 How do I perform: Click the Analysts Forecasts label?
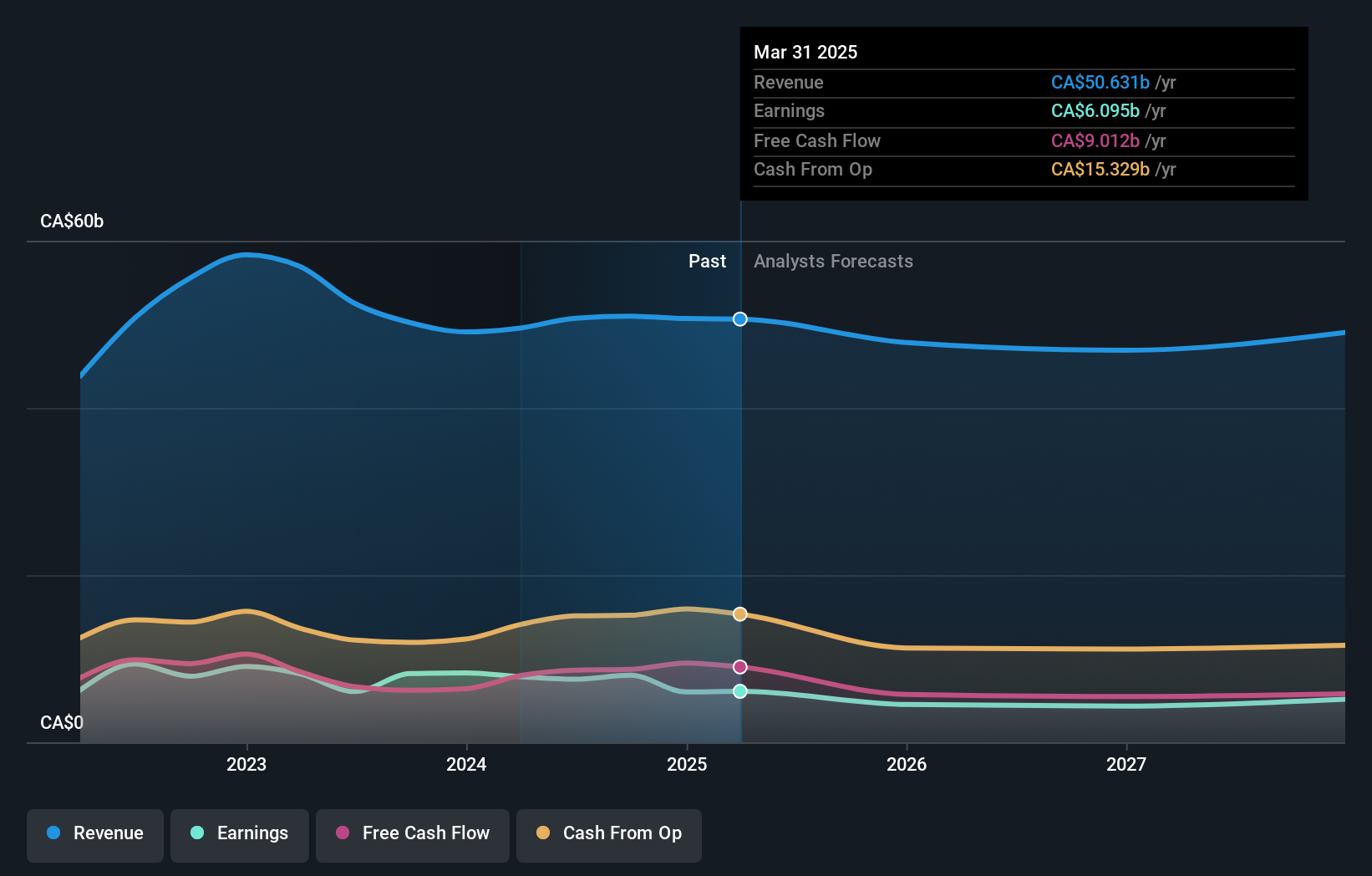[x=834, y=262]
